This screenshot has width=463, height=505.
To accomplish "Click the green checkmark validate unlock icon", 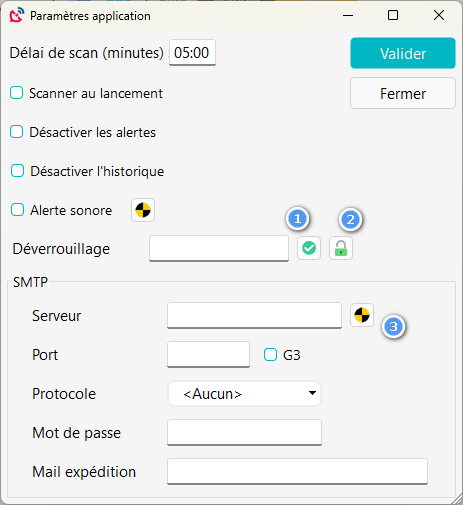I will pos(309,248).
